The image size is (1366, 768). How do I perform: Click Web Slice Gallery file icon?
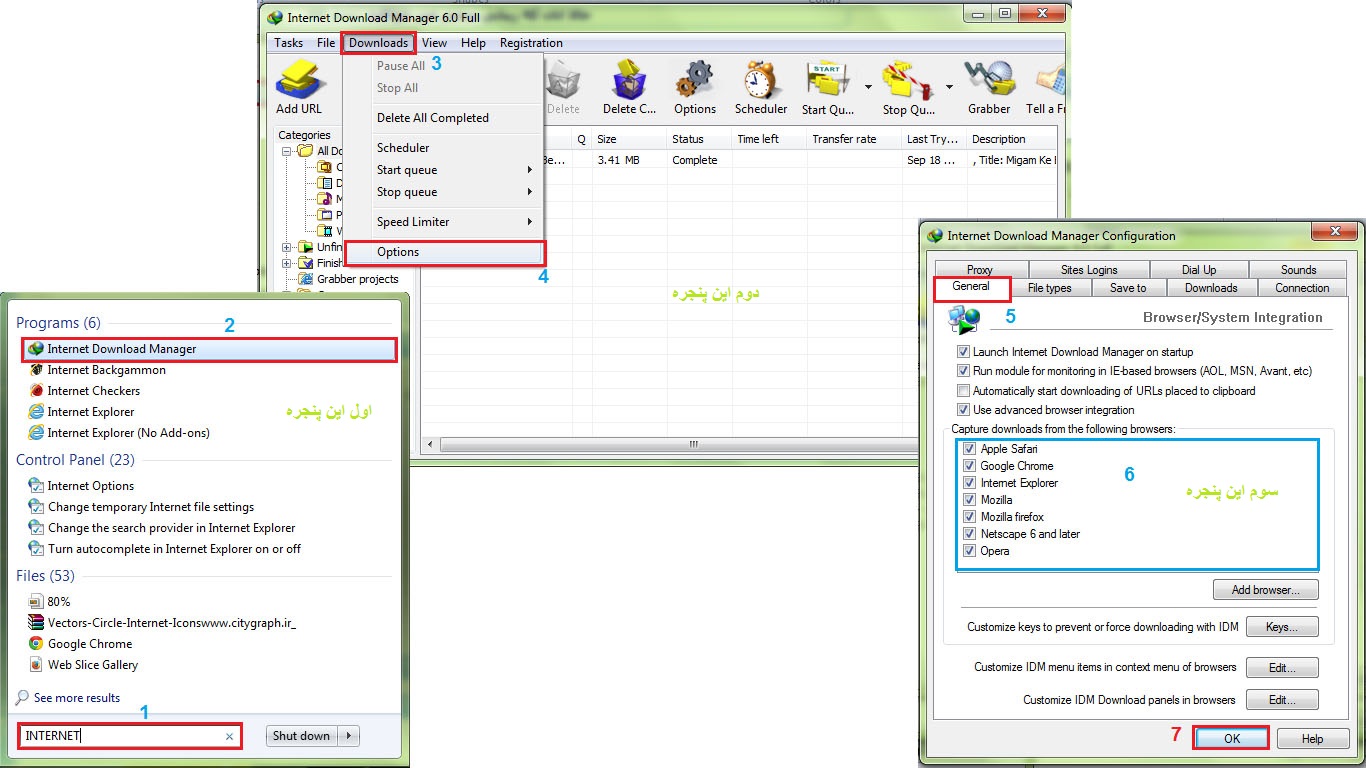pyautogui.click(x=37, y=665)
